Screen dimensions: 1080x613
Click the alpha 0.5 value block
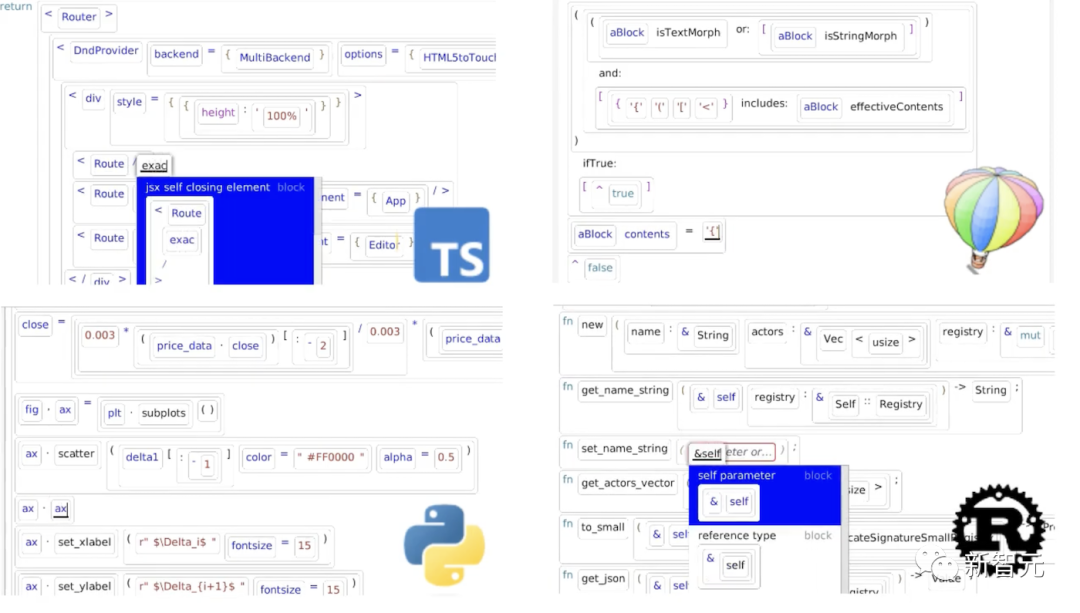pos(446,457)
